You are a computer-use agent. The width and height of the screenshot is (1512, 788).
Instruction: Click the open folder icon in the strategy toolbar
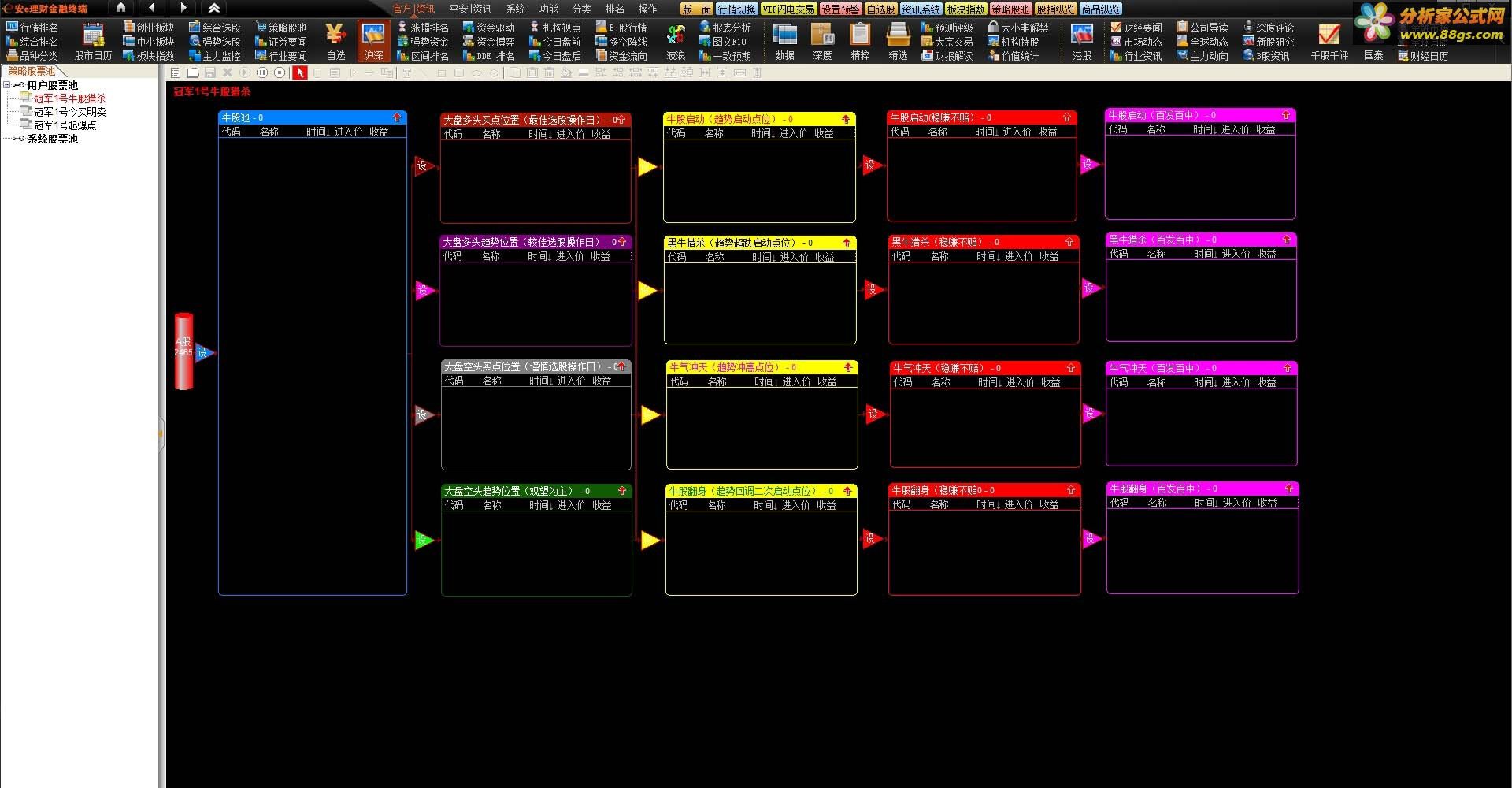click(x=192, y=72)
